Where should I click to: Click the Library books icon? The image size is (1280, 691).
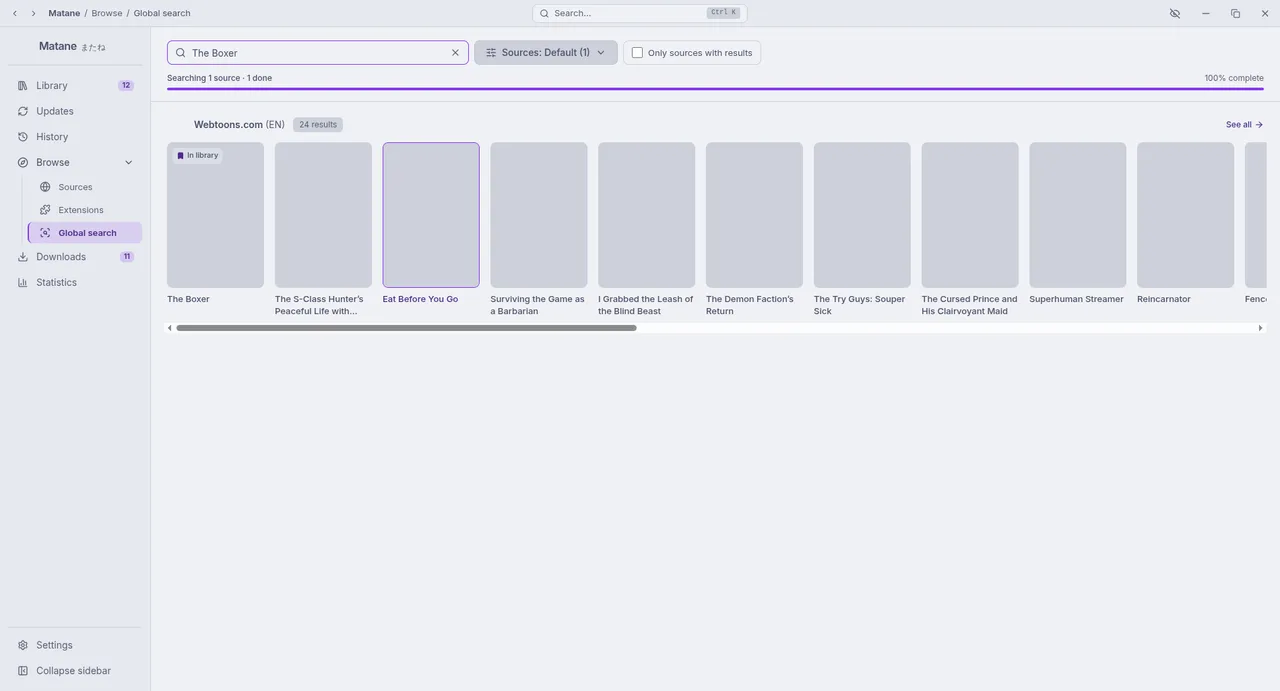coord(23,86)
